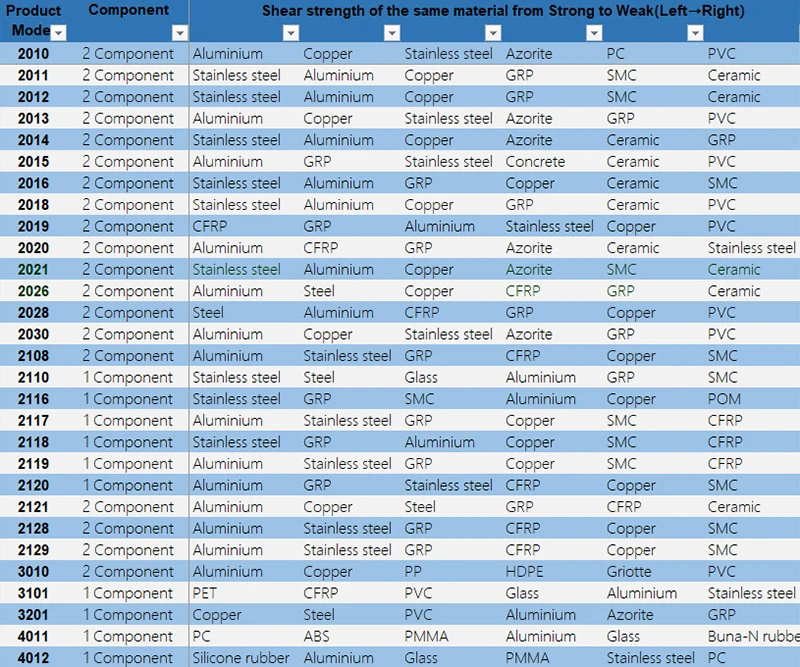Select the Azorite cell in row 2010
Viewport: 800px width, 667px height.
pos(529,54)
